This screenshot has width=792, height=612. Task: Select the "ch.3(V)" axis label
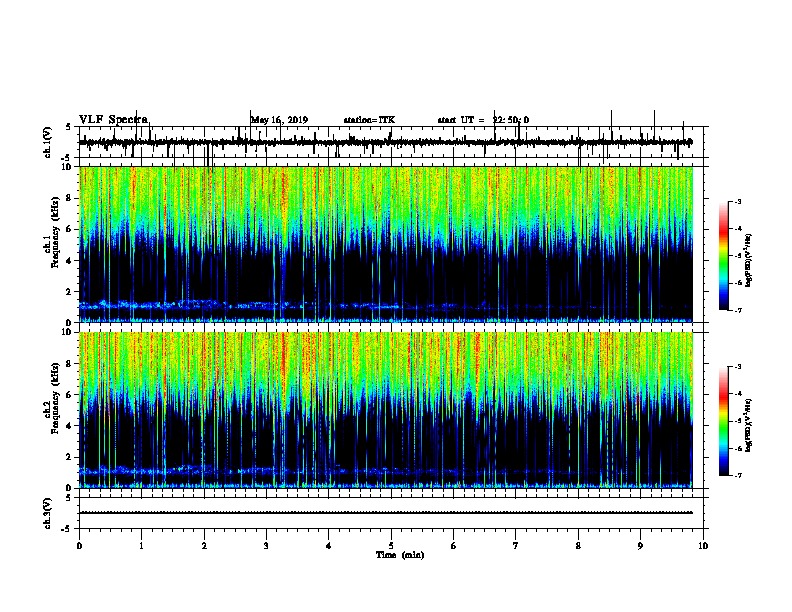(47, 513)
